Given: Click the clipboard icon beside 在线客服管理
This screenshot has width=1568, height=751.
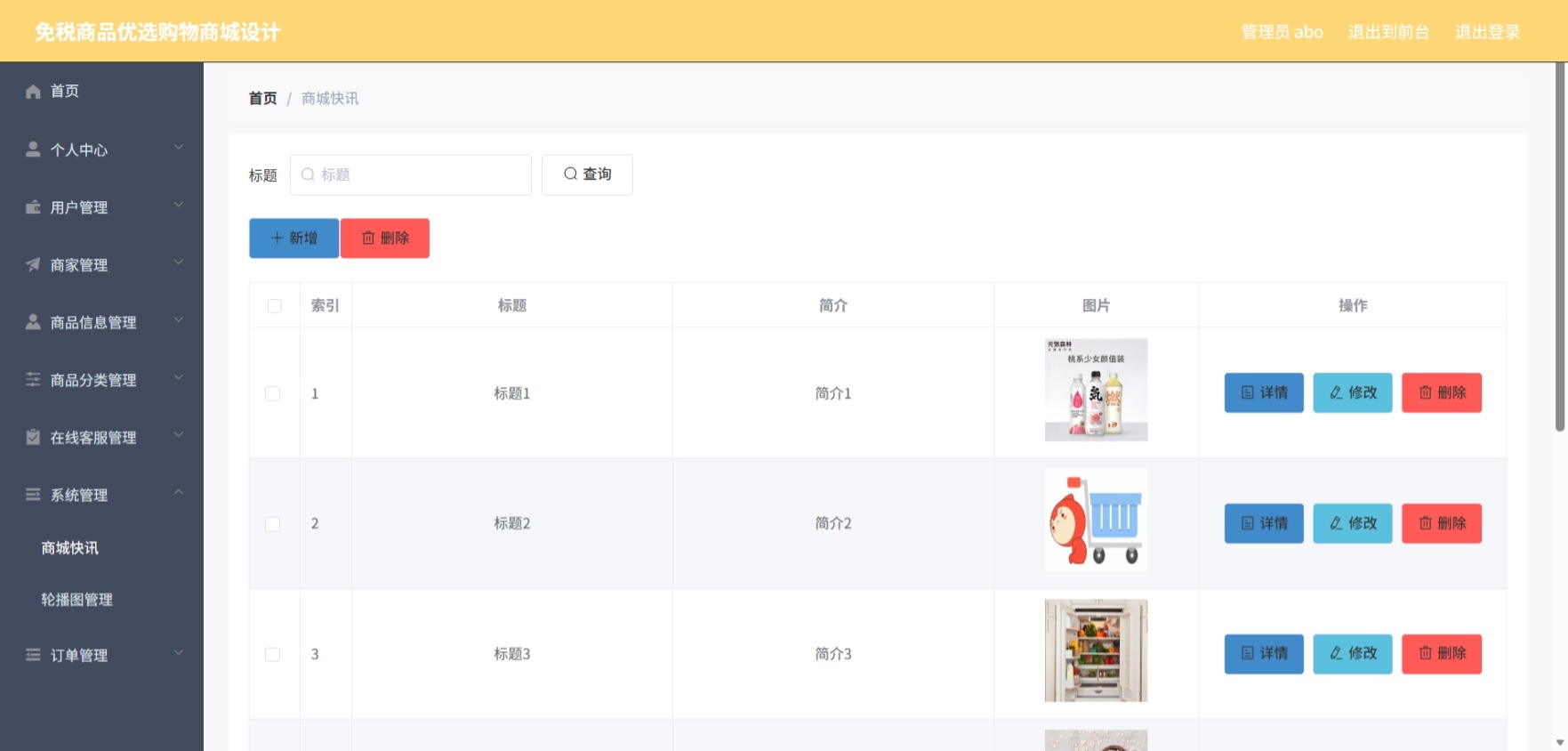Looking at the screenshot, I should [33, 437].
